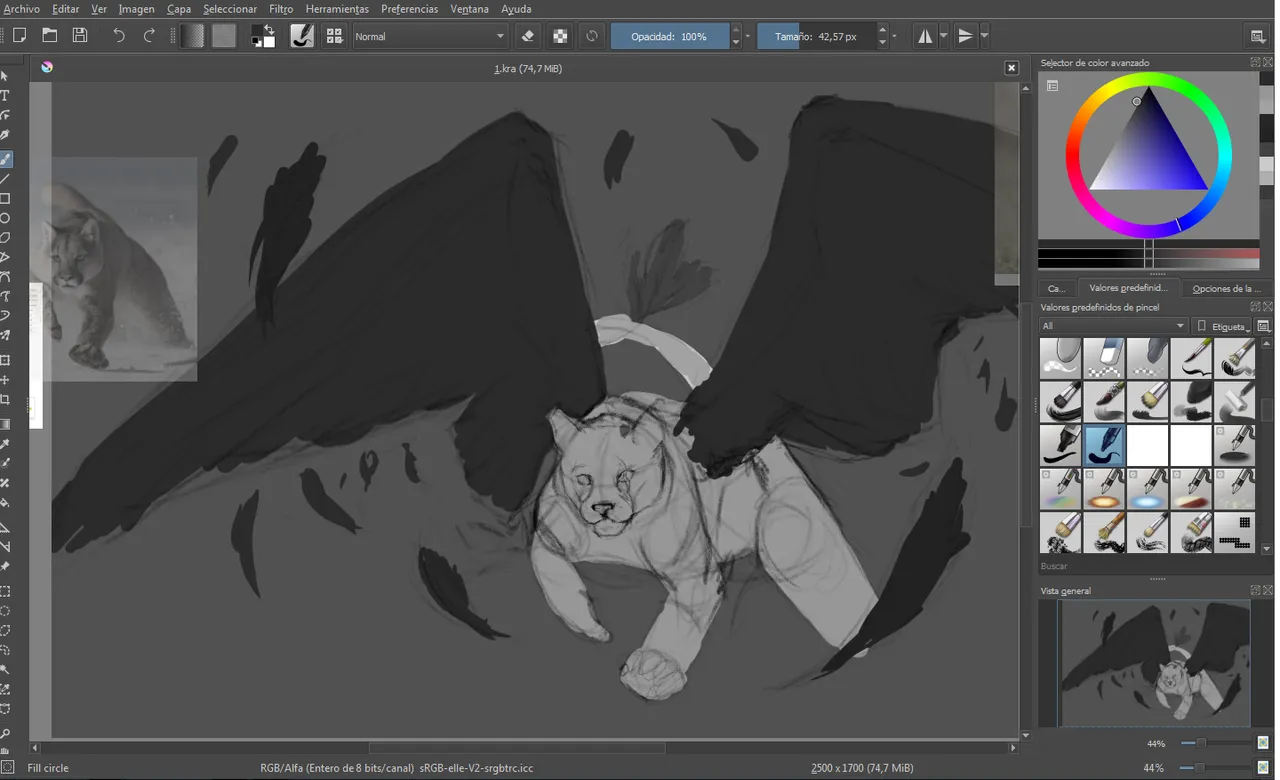Close the 1.kra document tab
The height and width of the screenshot is (780, 1280).
point(1011,68)
